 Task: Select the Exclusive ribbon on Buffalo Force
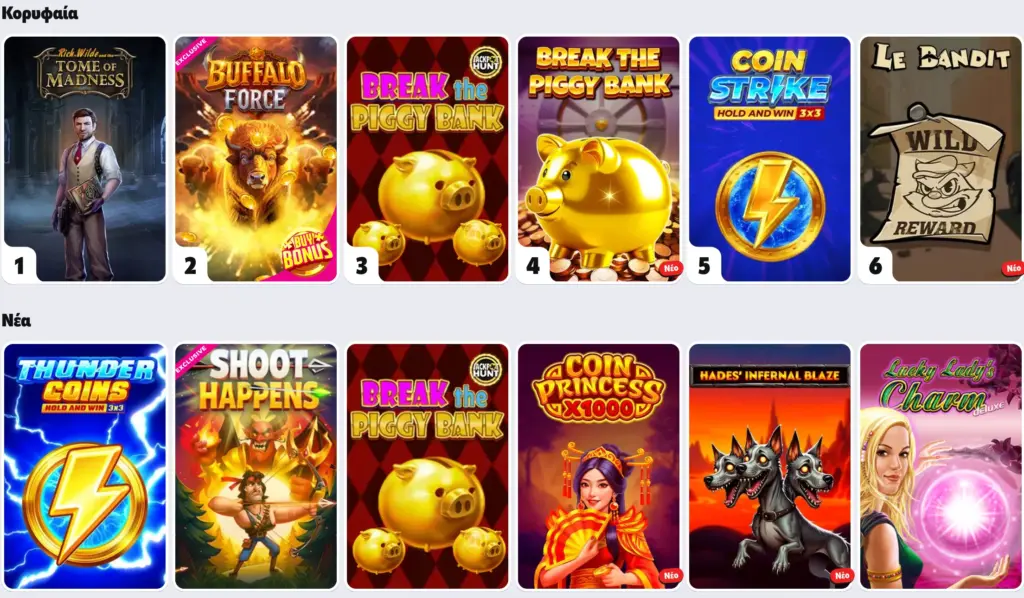click(191, 52)
